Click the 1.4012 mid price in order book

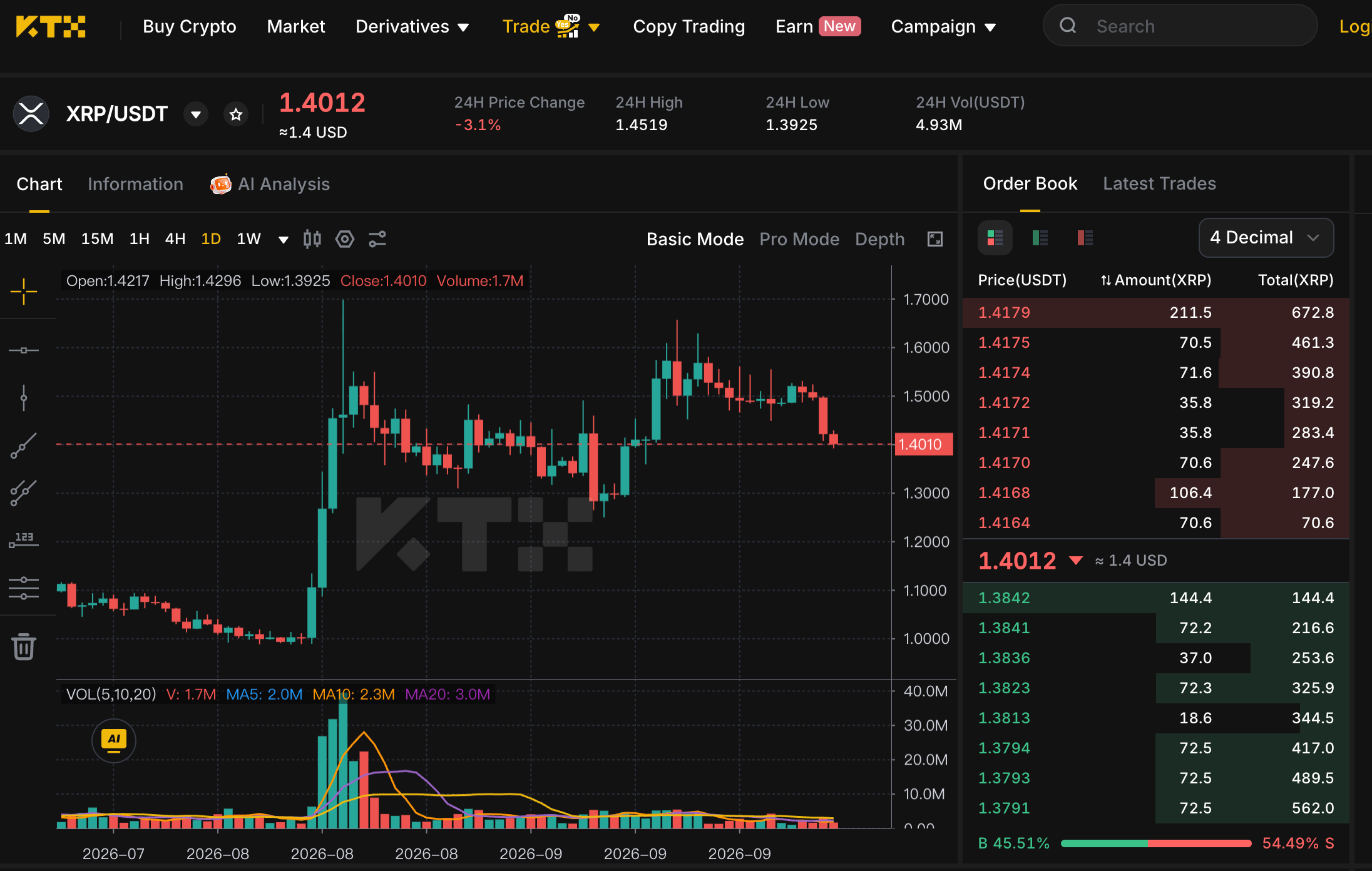[1017, 561]
